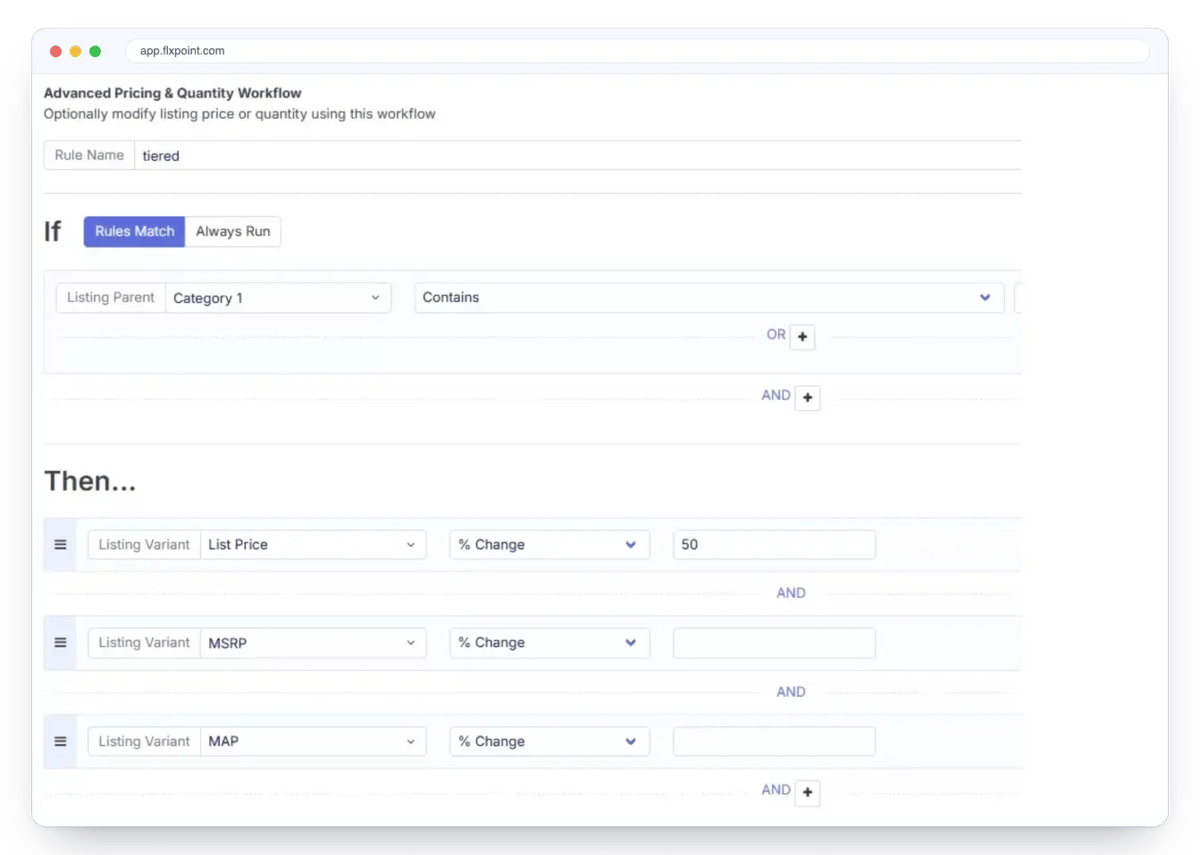Click the drag handle icon for List Price row
Screen dimensions: 1200x855
[x=60, y=545]
